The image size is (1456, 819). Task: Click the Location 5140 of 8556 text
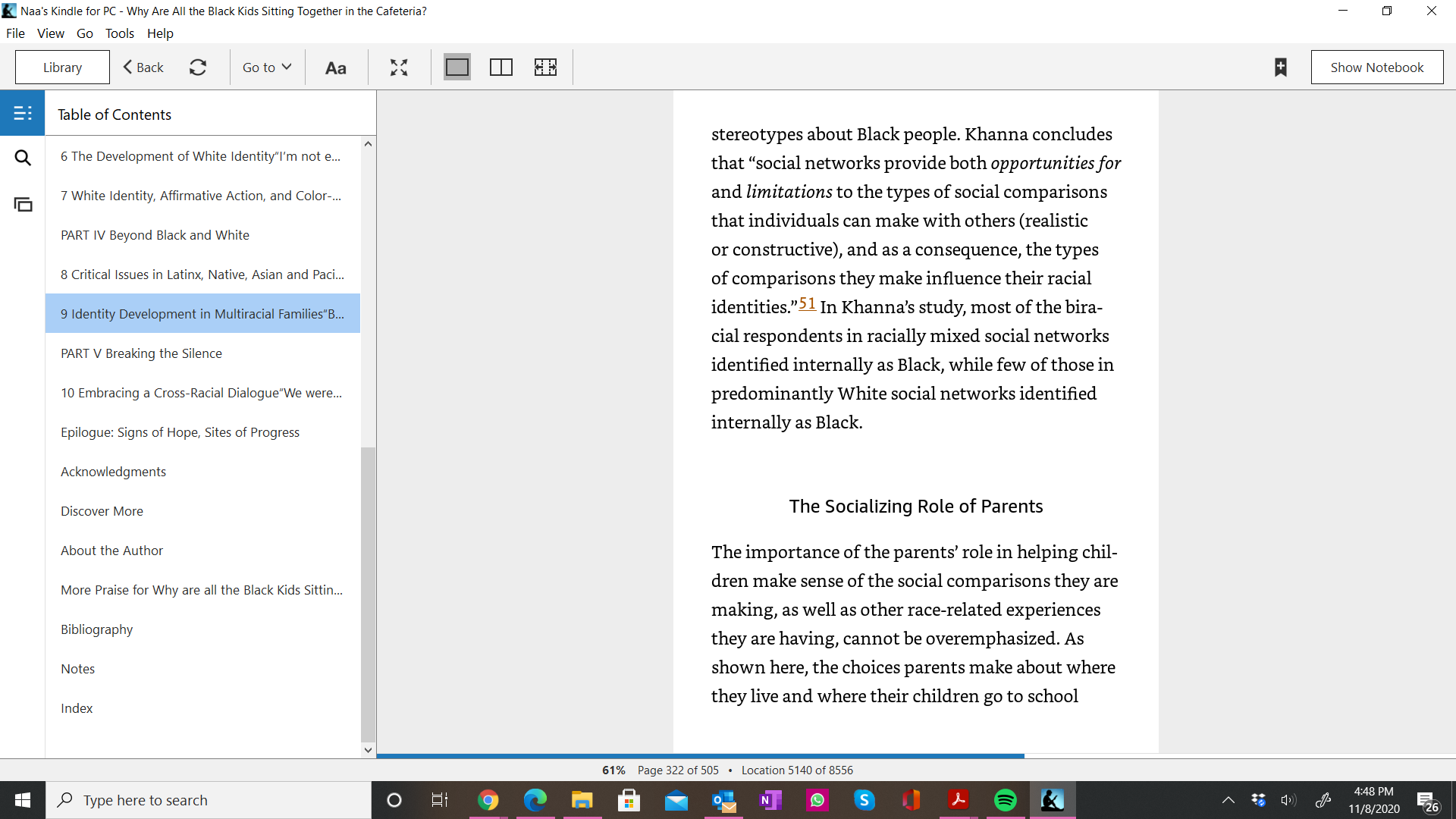797,770
